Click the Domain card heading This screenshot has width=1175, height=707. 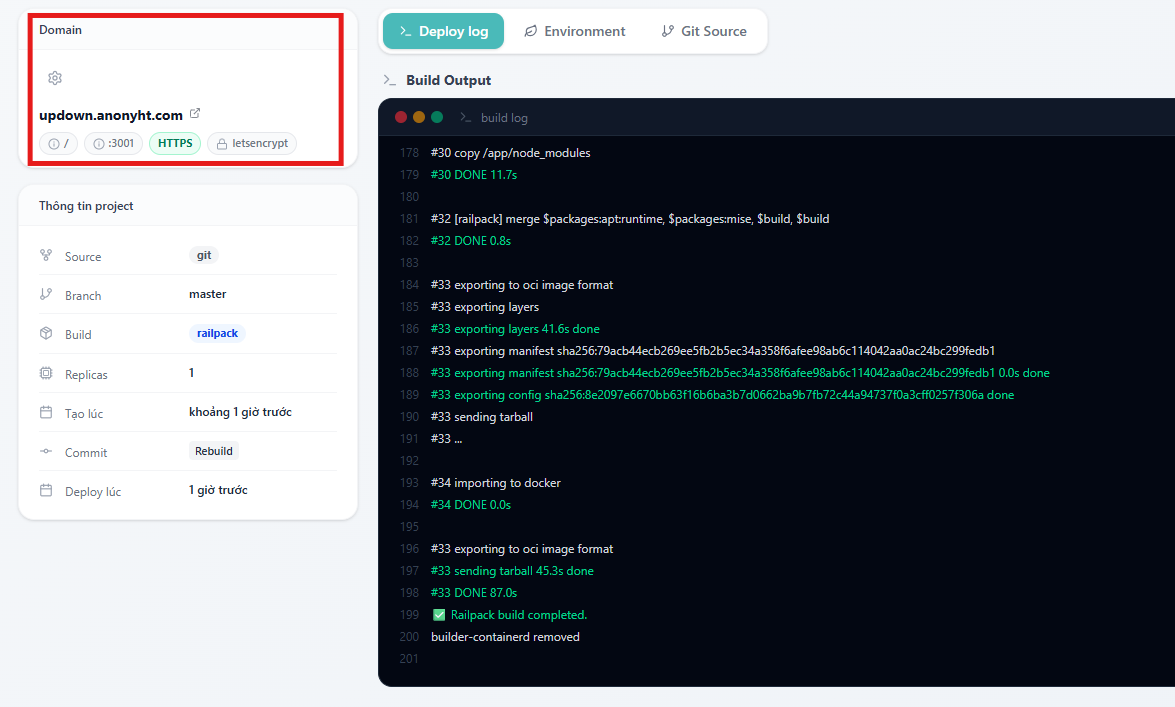pos(61,30)
